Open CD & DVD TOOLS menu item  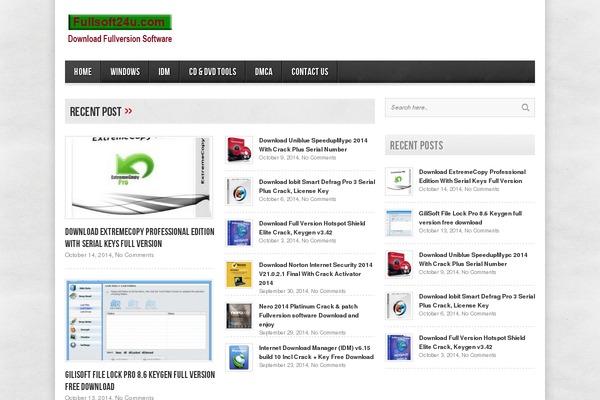pyautogui.click(x=212, y=72)
